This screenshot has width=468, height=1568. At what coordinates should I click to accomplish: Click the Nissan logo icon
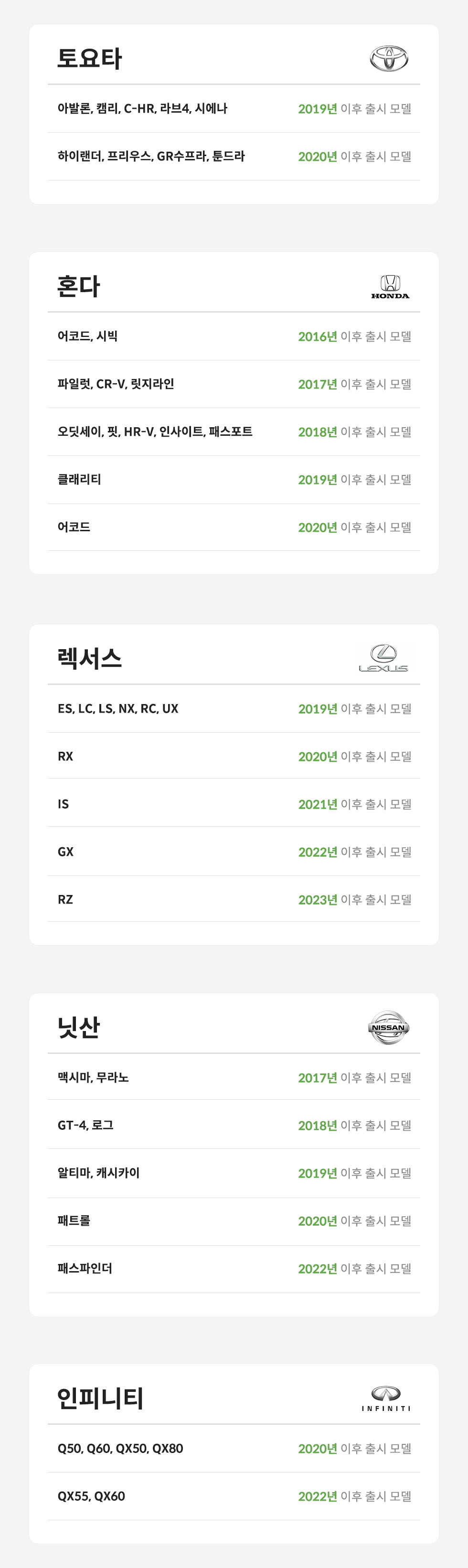click(x=388, y=1028)
